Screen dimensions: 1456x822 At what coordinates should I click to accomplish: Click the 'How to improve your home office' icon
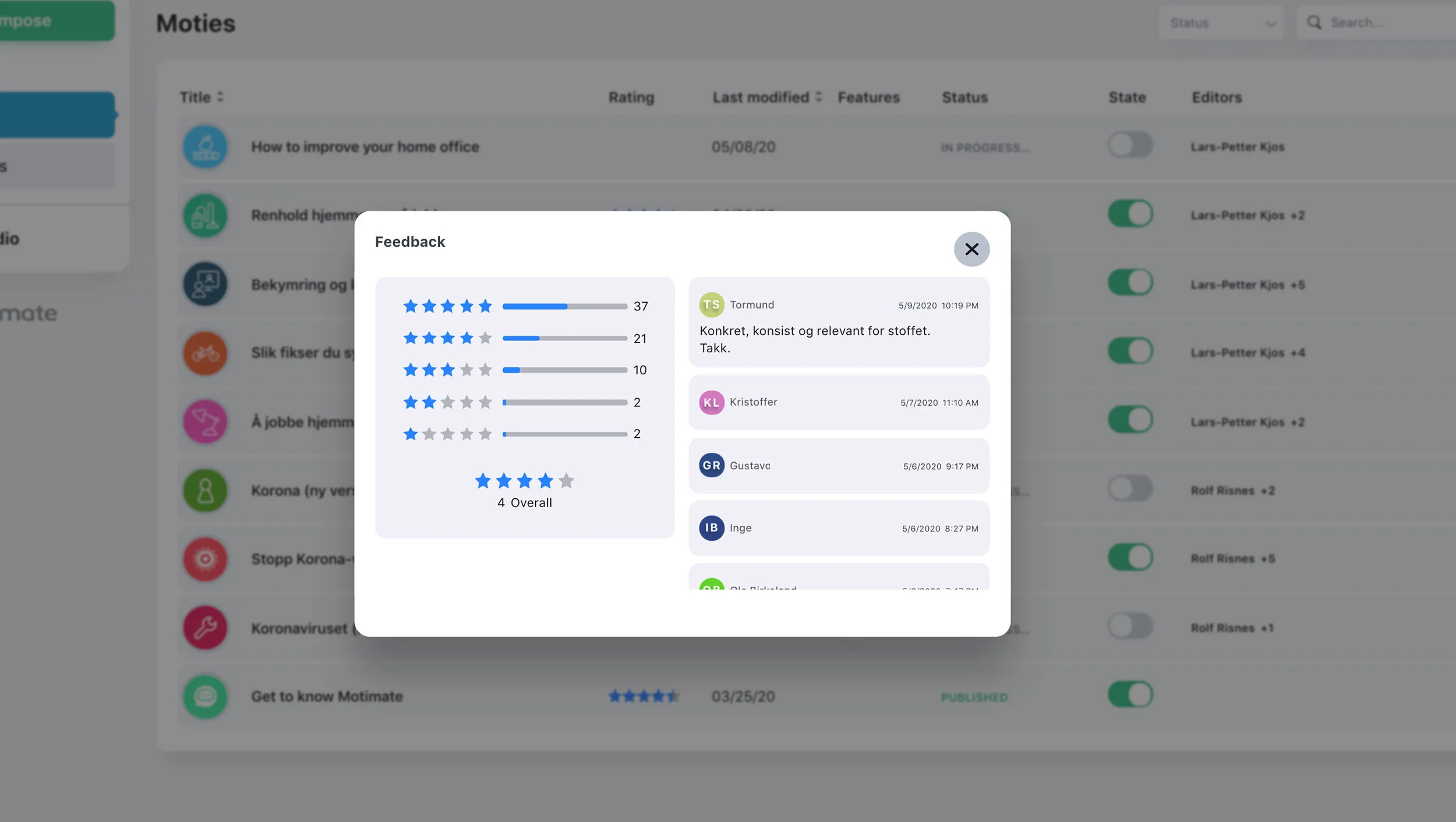point(205,147)
